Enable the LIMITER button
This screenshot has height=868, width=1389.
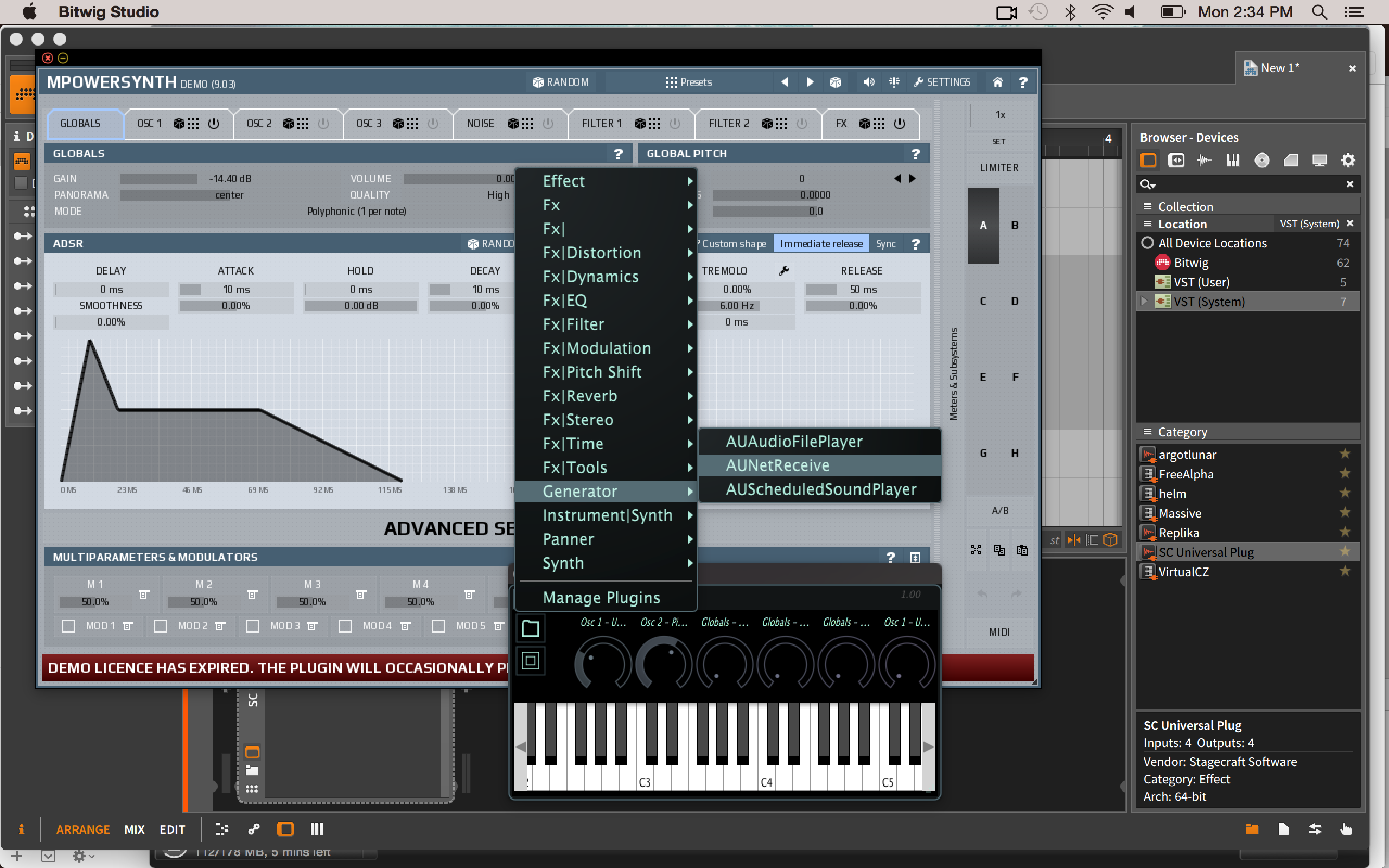coord(999,168)
